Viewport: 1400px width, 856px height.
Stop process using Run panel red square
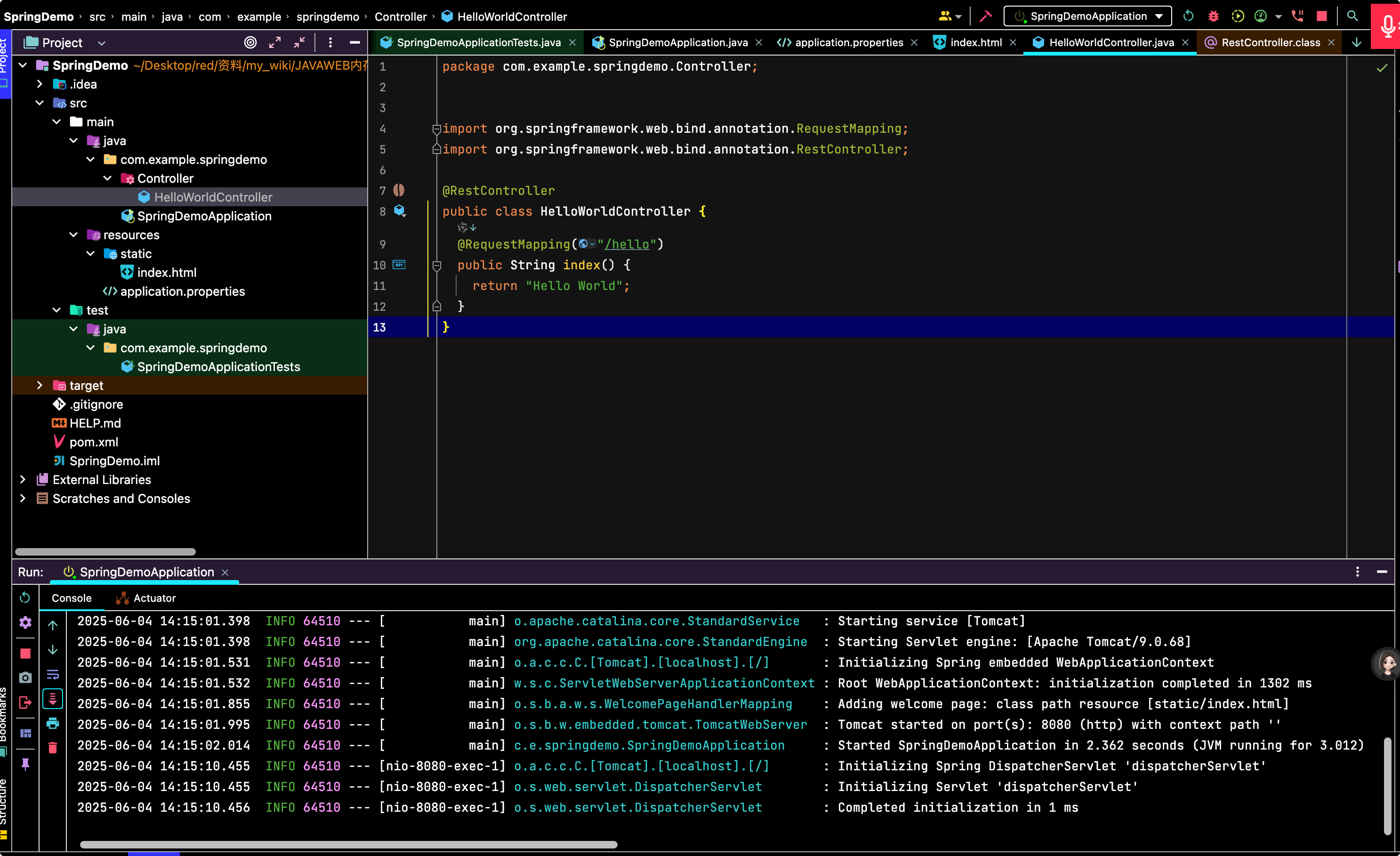tap(25, 654)
